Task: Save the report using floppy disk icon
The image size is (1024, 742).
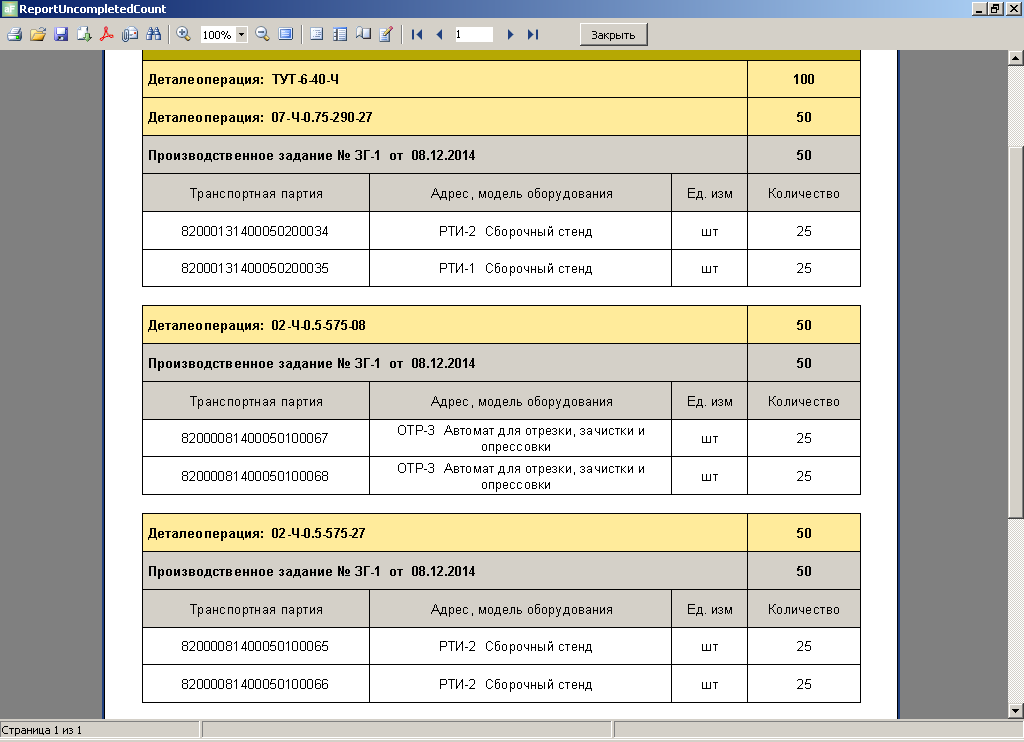Action: (61, 35)
